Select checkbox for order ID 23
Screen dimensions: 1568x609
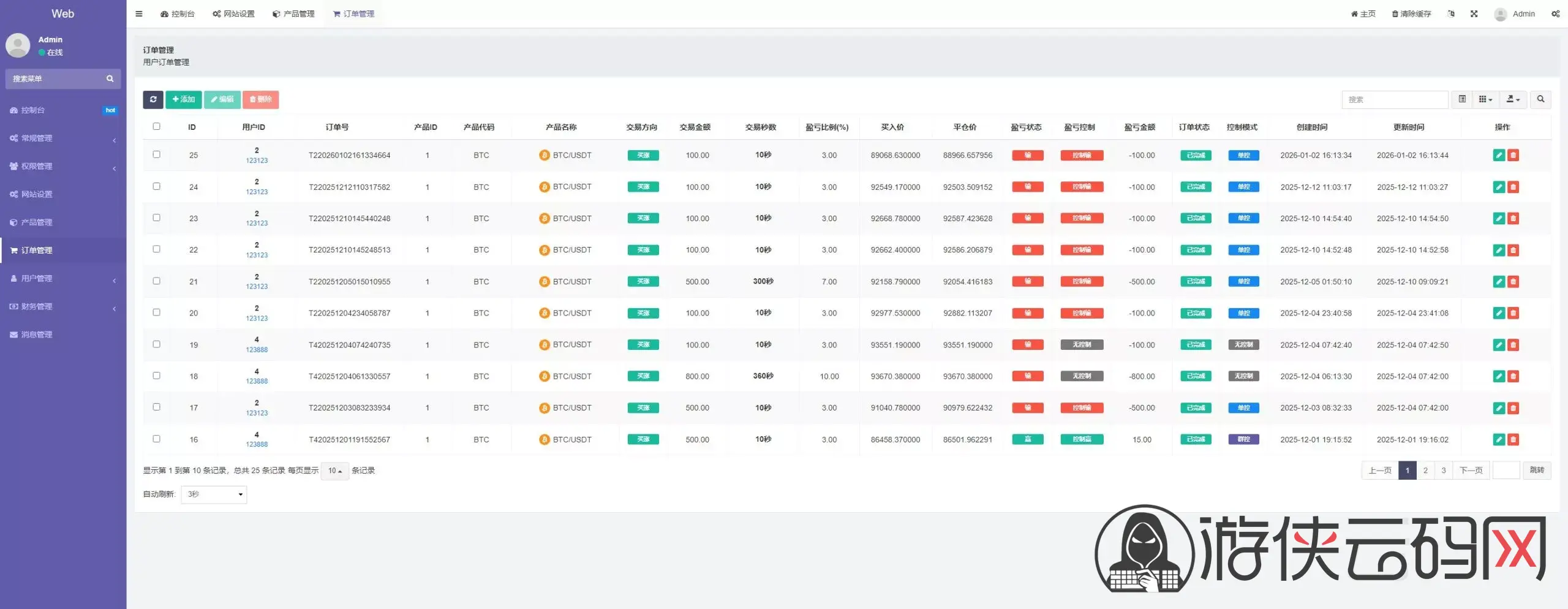pyautogui.click(x=156, y=217)
